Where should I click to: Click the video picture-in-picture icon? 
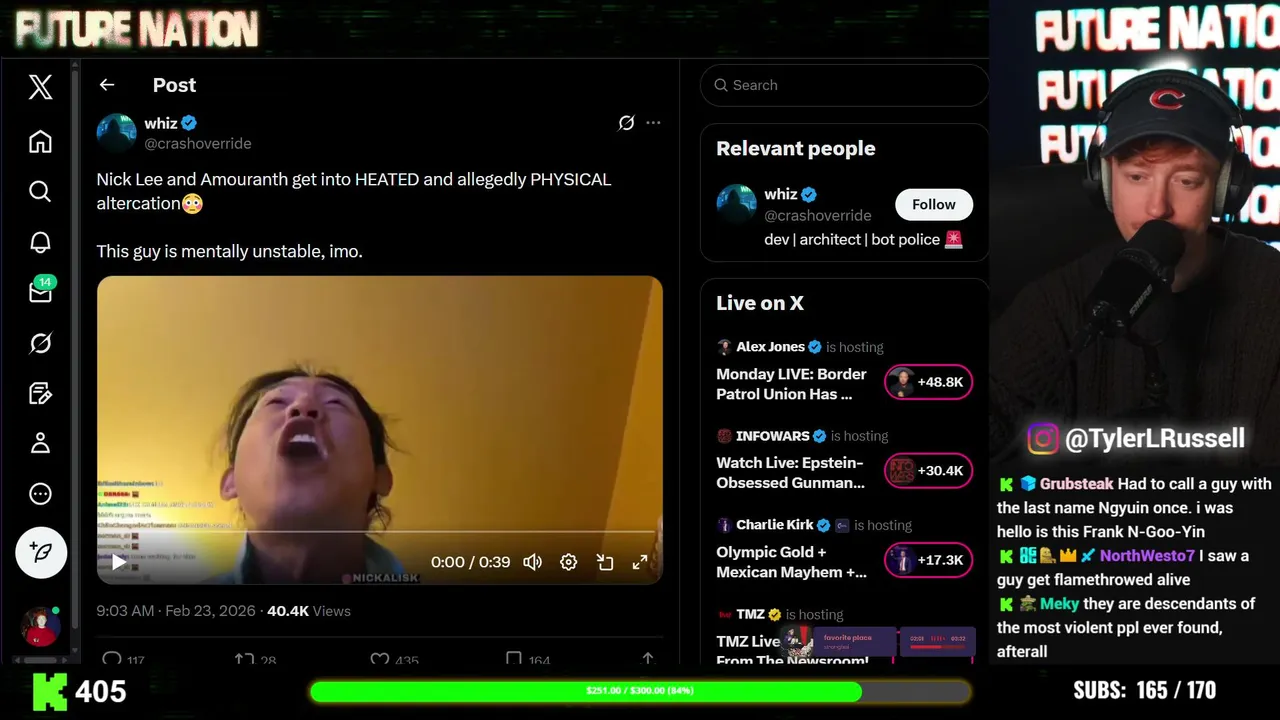click(605, 562)
